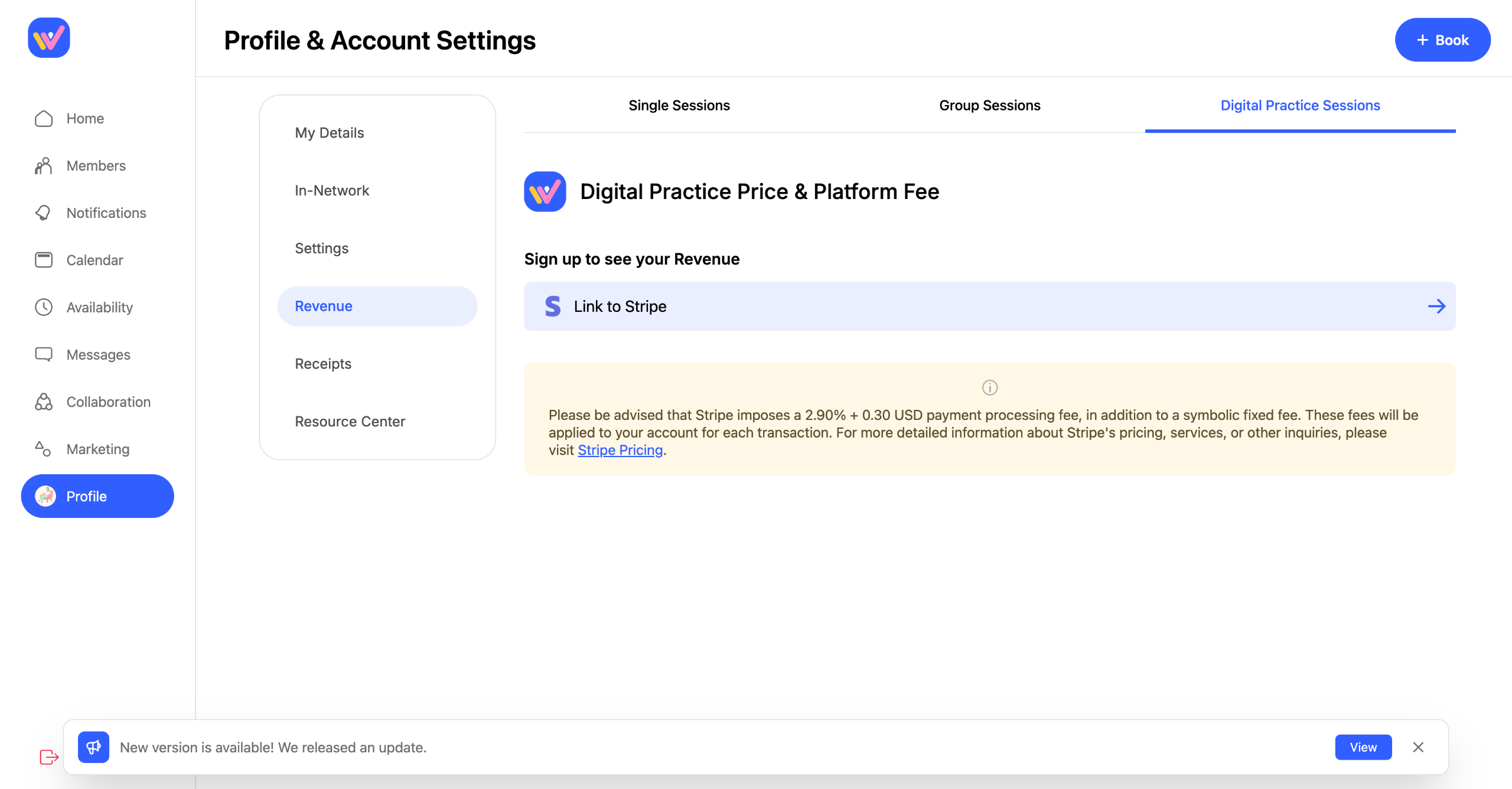Open Notifications bell icon
This screenshot has width=1512, height=789.
(44, 213)
